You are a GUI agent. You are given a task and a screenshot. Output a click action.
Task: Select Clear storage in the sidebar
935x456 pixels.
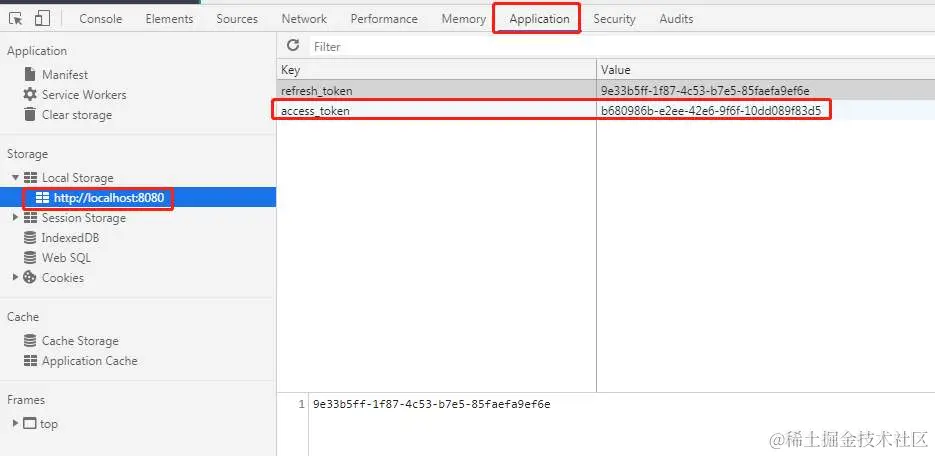(x=77, y=114)
